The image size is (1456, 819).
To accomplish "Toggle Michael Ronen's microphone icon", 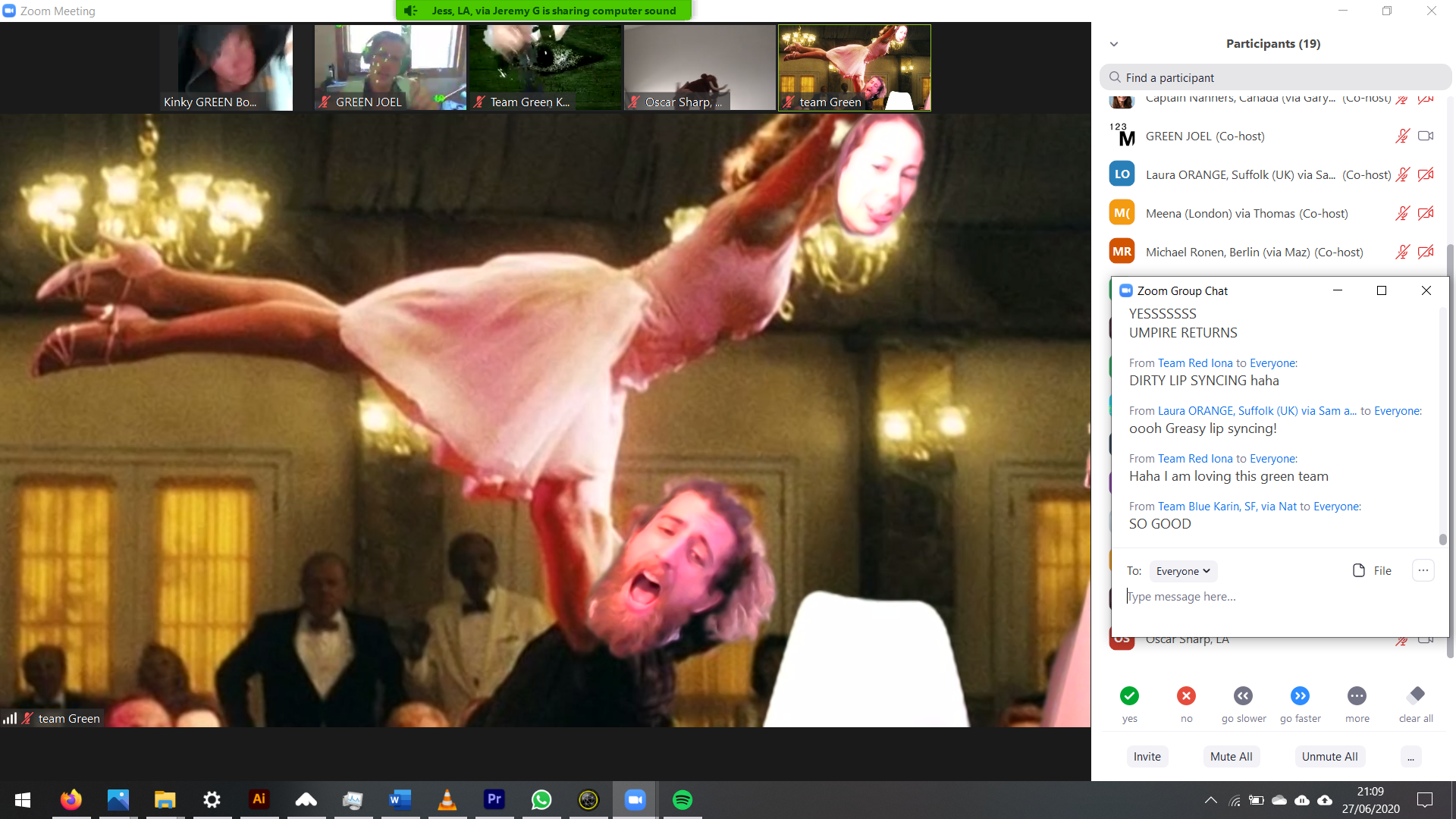I will (x=1402, y=252).
